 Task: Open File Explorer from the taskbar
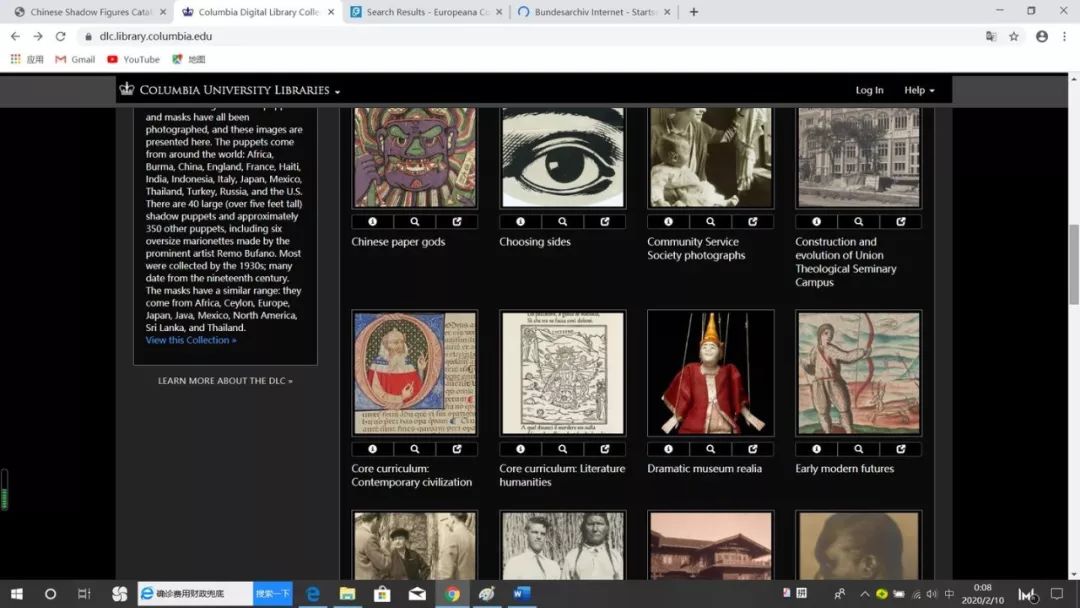tap(347, 594)
